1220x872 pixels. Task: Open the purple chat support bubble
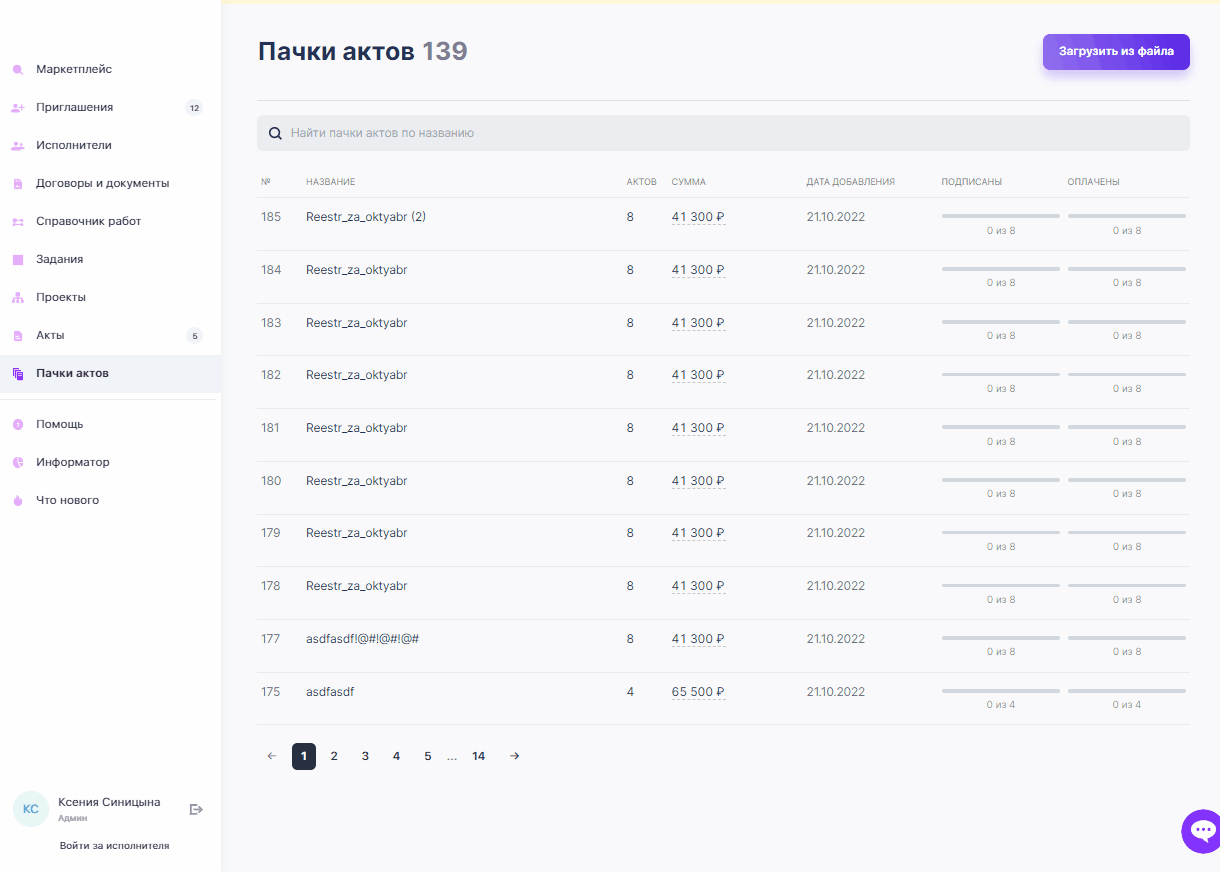click(x=1201, y=830)
